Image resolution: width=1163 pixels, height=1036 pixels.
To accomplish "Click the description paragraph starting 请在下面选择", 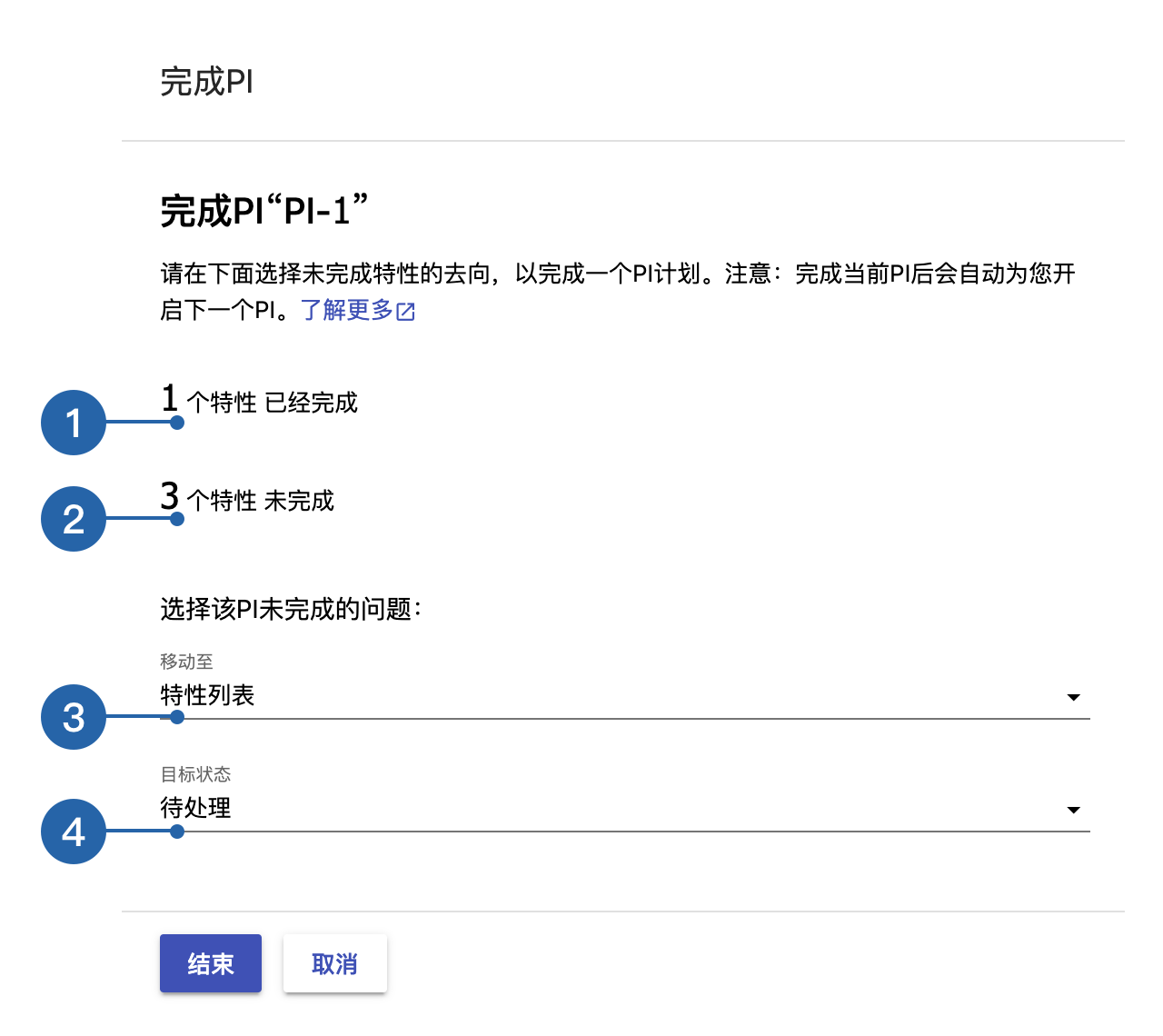I will [618, 292].
